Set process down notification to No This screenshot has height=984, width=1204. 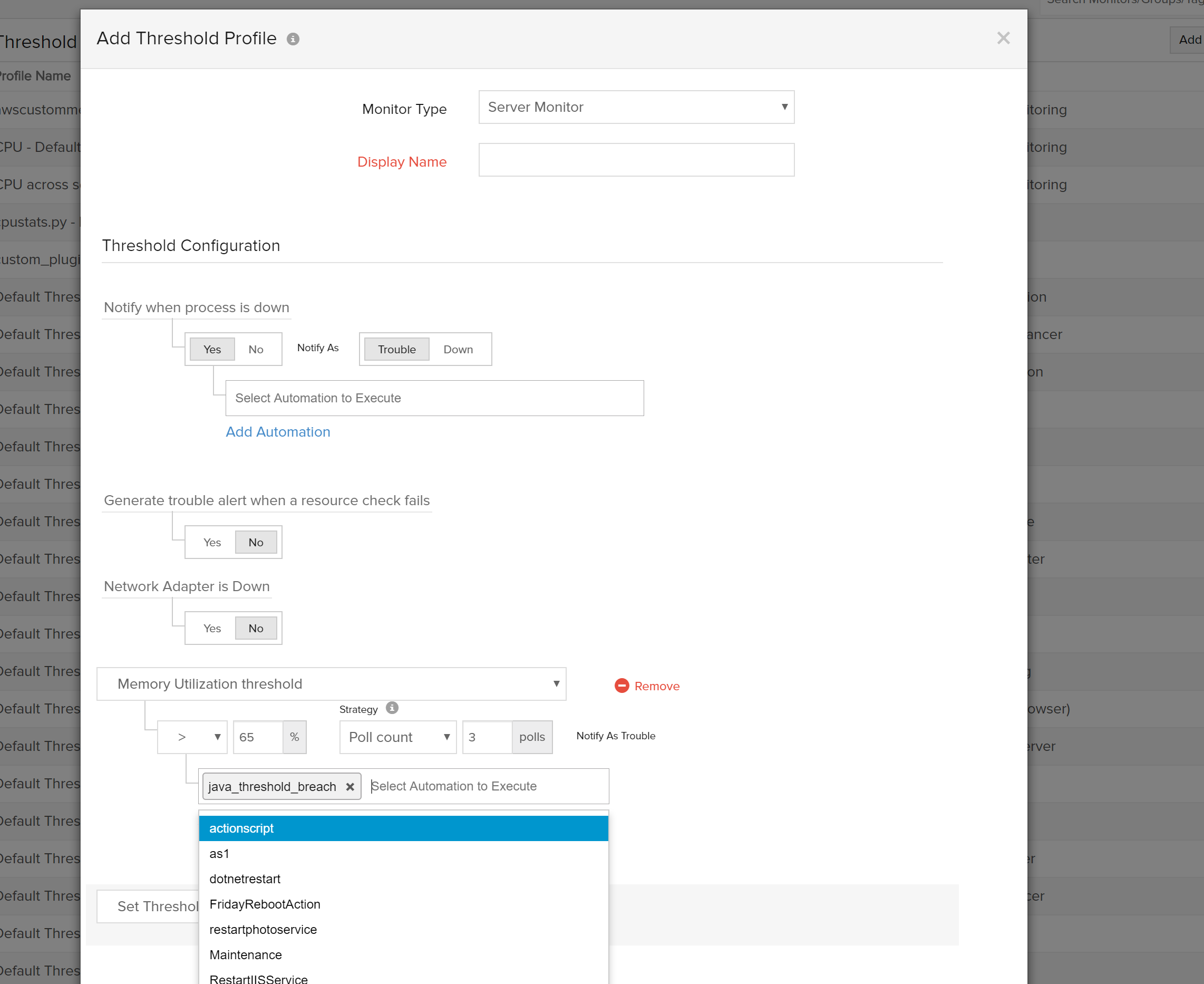256,349
